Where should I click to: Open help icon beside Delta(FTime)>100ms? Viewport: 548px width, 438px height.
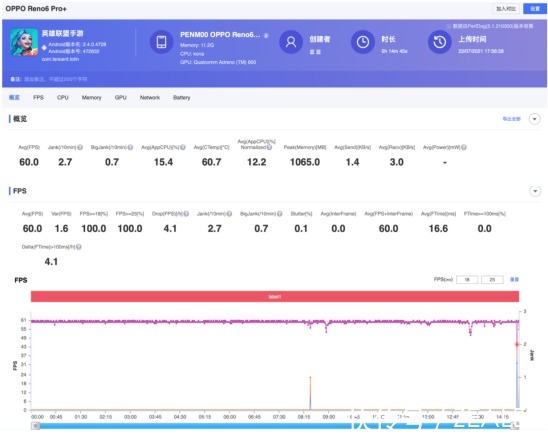click(79, 247)
